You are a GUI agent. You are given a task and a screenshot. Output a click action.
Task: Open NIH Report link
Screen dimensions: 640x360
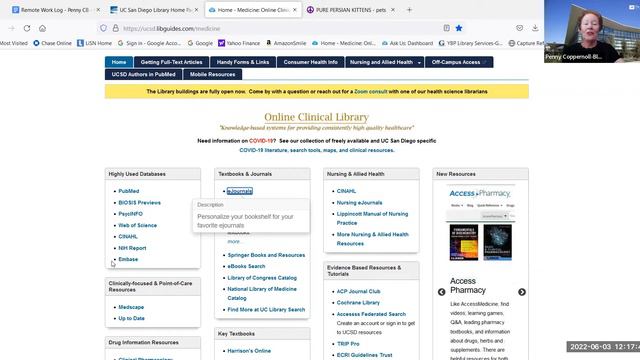tap(132, 248)
